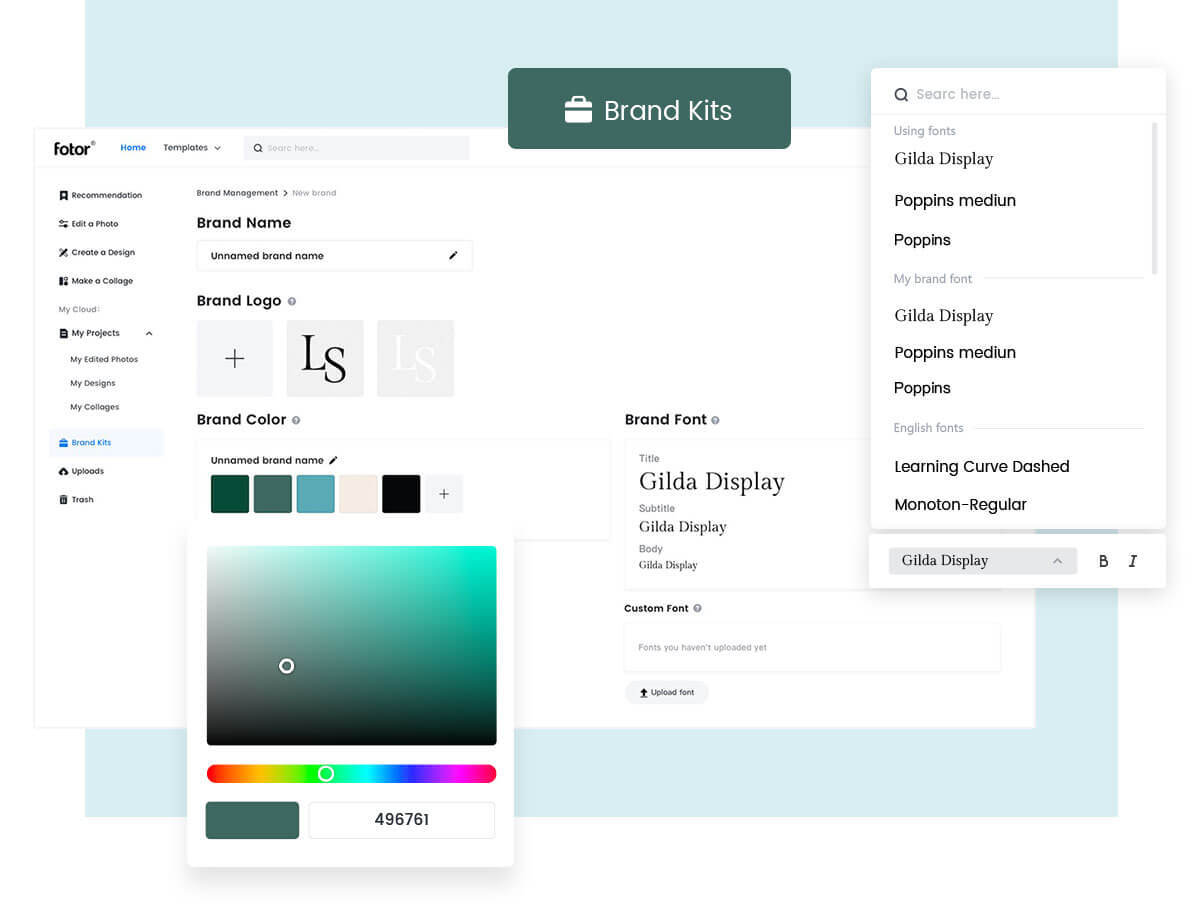
Task: Open My Edited Photos
Action: [x=104, y=359]
